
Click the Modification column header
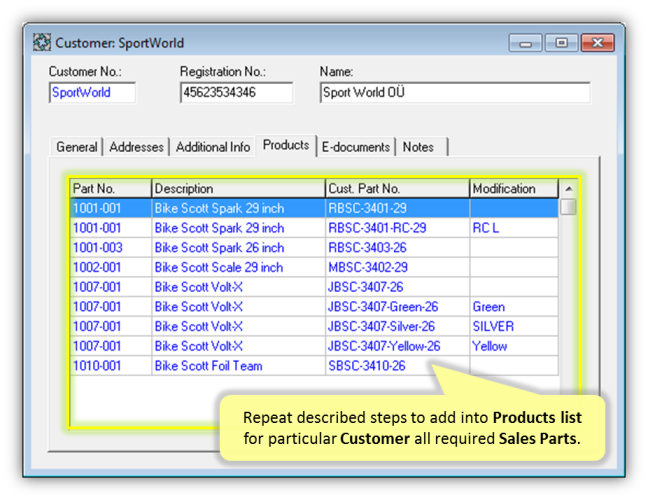tap(514, 189)
